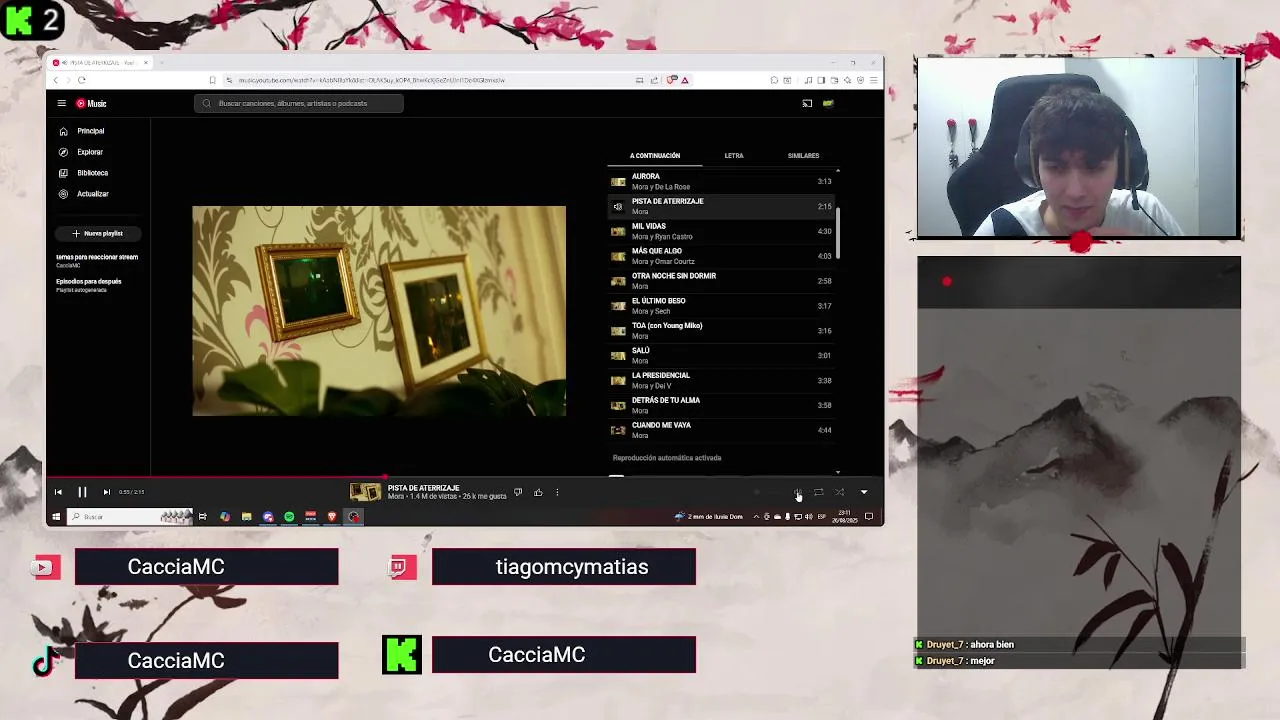Collapse the player page with down arrow
The image size is (1280, 720).
pyautogui.click(x=864, y=492)
